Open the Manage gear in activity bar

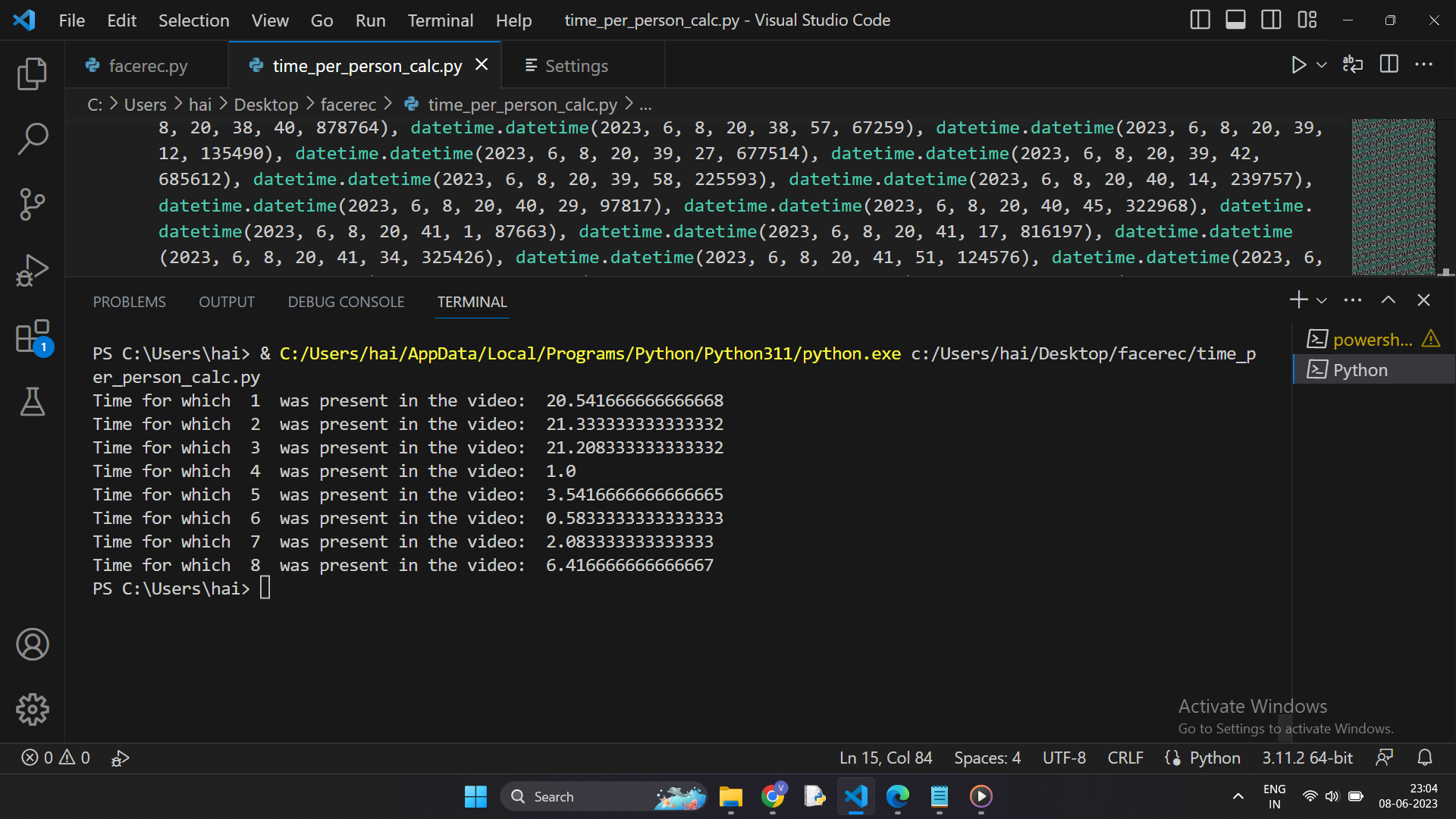pyautogui.click(x=32, y=709)
